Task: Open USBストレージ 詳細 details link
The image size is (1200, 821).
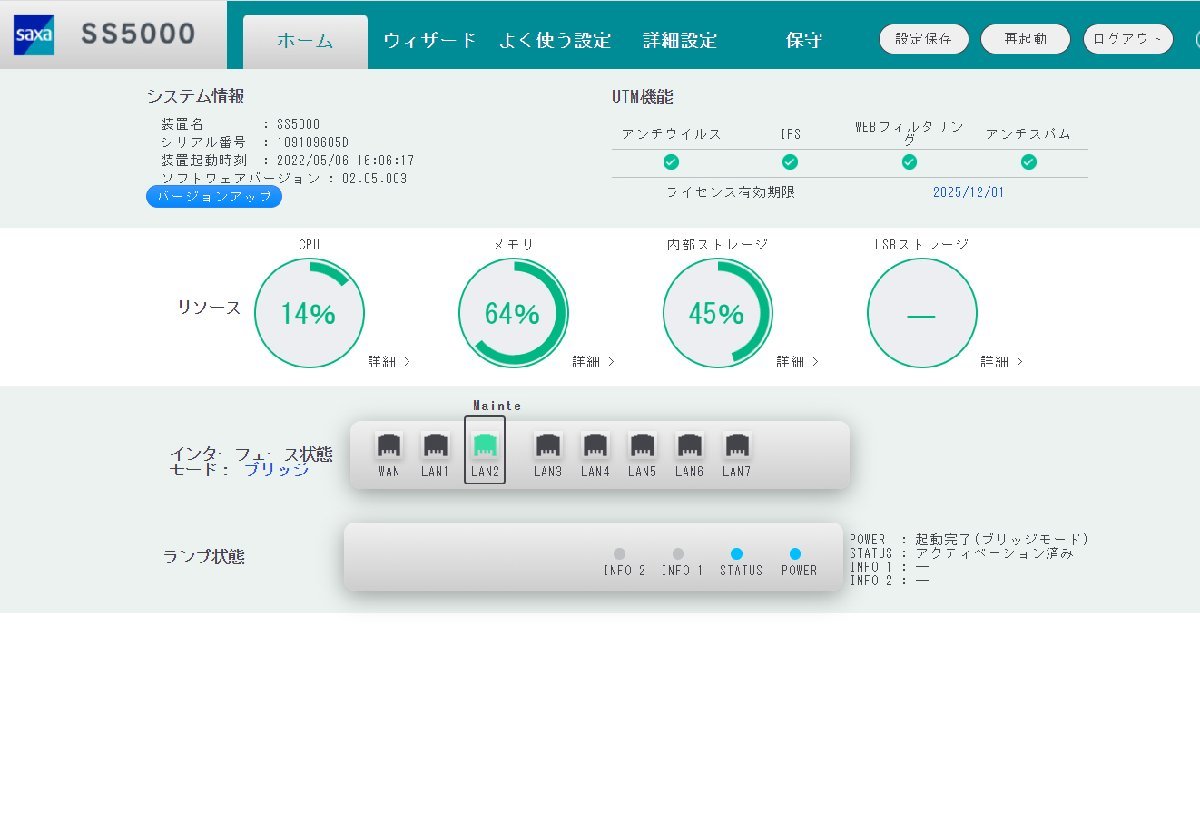Action: (1002, 361)
